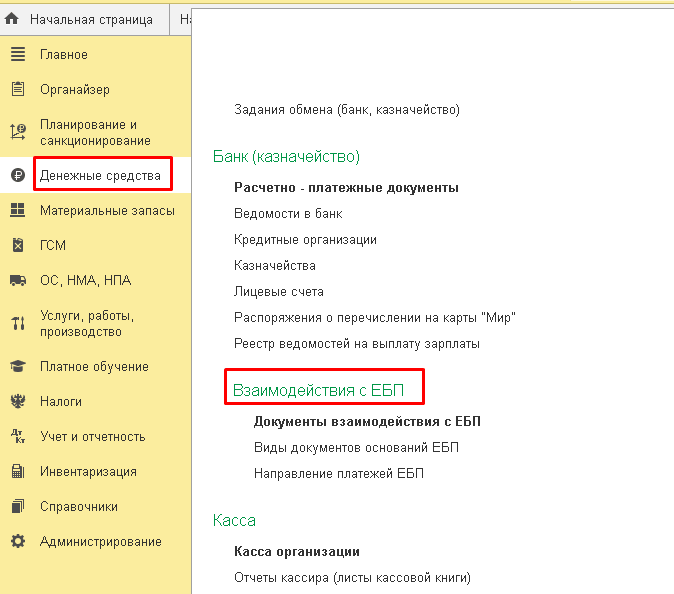Open Отчеты кассира (листы кассовой книги)
This screenshot has width=674, height=594.
coord(352,578)
